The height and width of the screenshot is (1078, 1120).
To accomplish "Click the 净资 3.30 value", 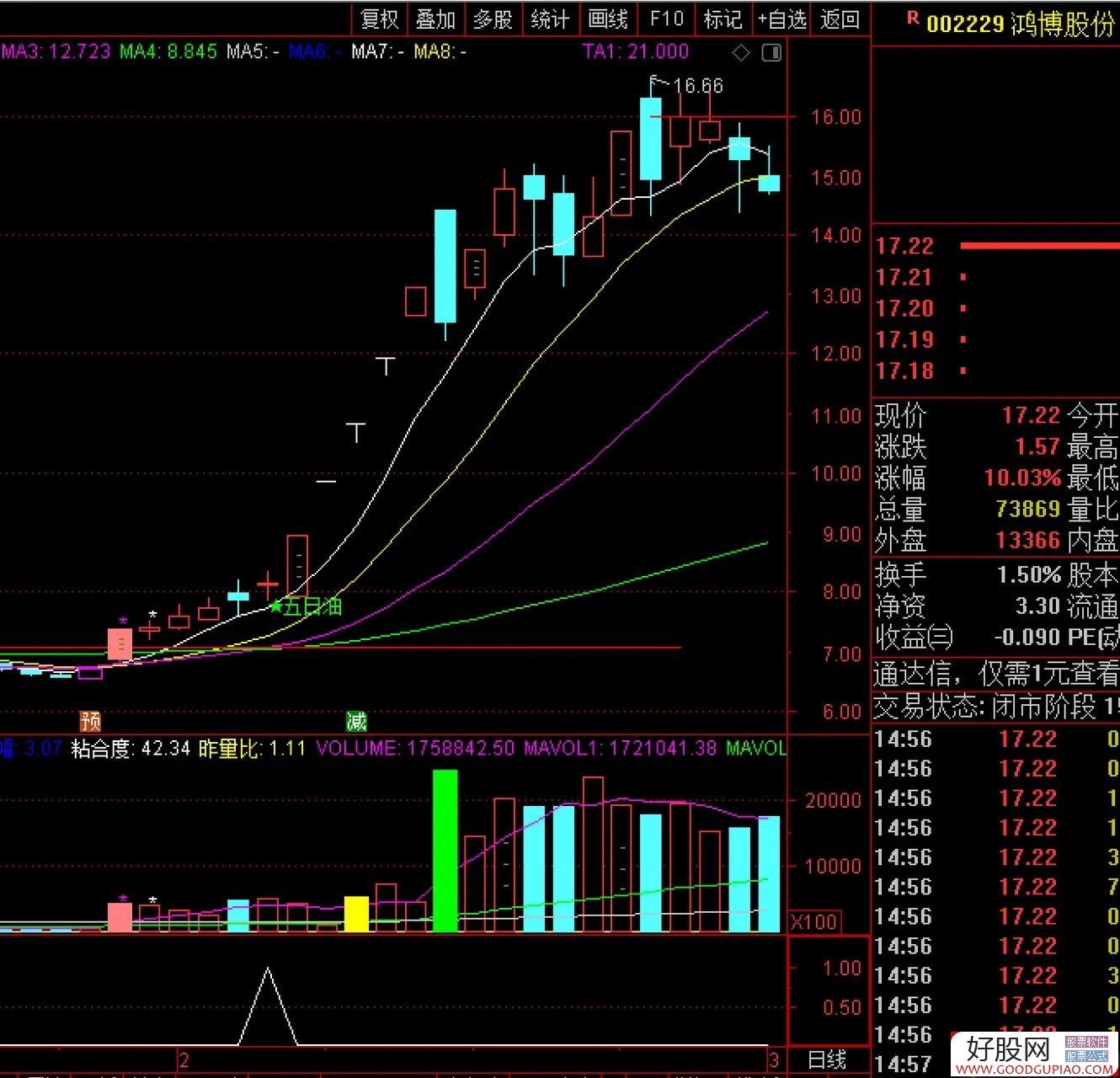I will point(1037,606).
